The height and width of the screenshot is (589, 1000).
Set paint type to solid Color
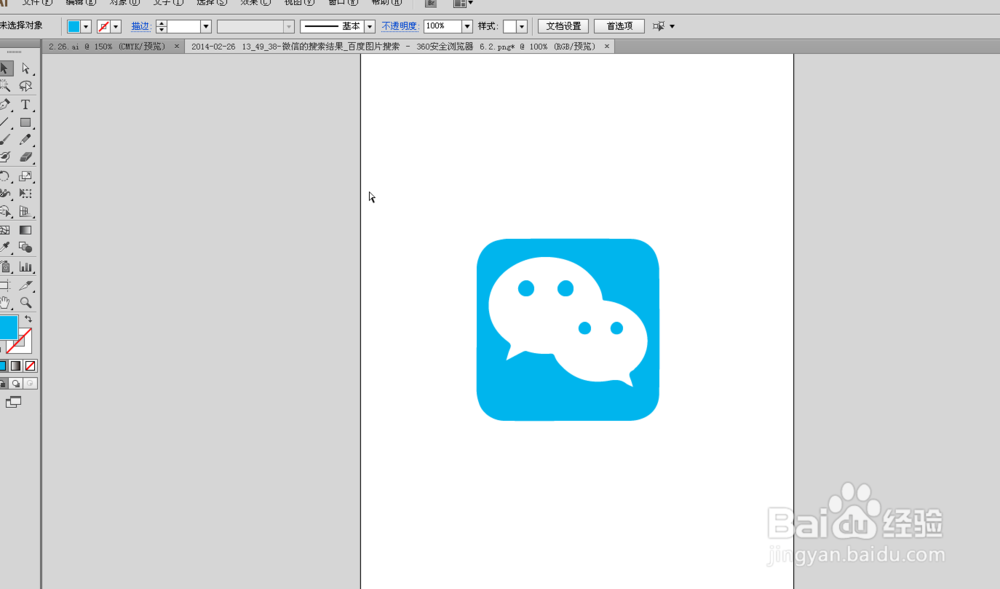click(x=3, y=366)
